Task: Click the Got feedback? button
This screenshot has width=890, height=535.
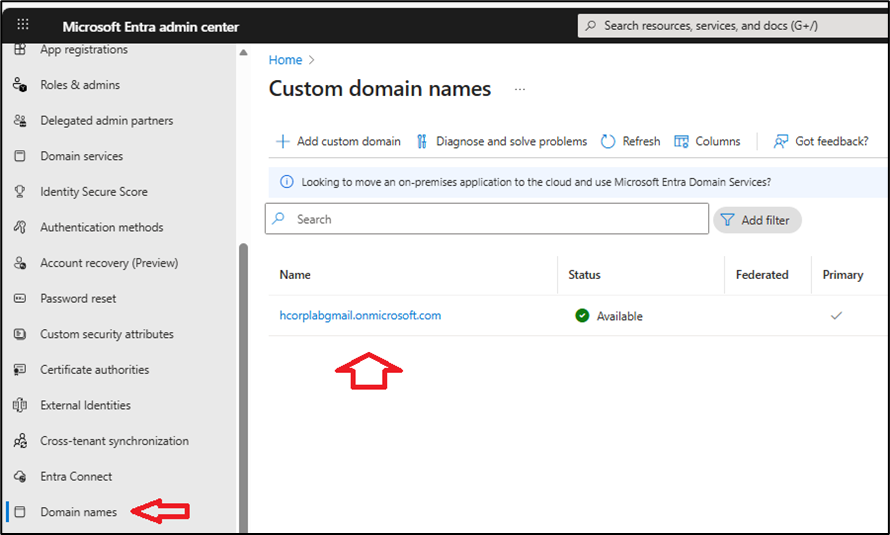Action: (x=821, y=142)
